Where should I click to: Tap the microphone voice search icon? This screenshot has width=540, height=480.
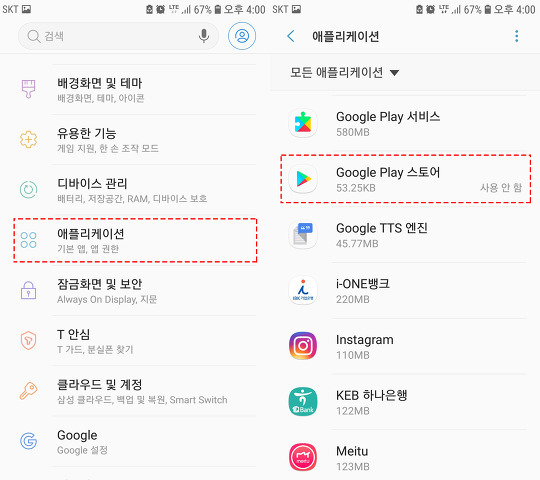click(204, 36)
